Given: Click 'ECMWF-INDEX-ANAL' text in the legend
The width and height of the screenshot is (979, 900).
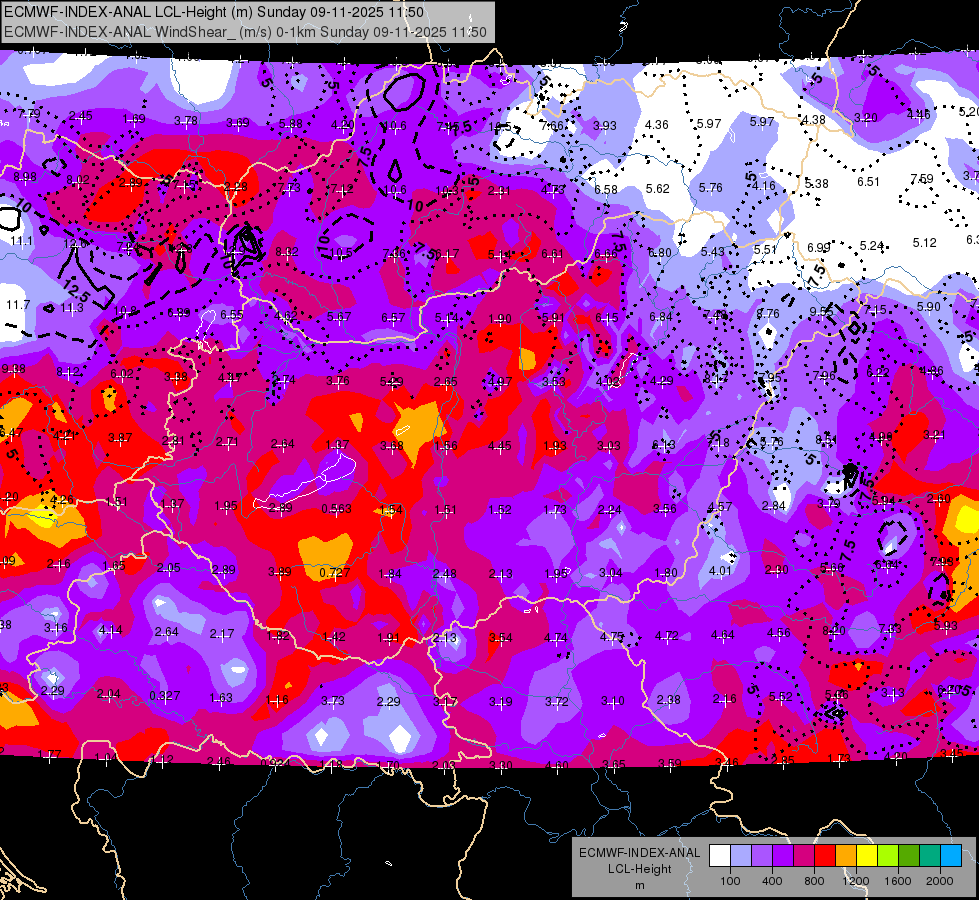Looking at the screenshot, I should [x=639, y=853].
